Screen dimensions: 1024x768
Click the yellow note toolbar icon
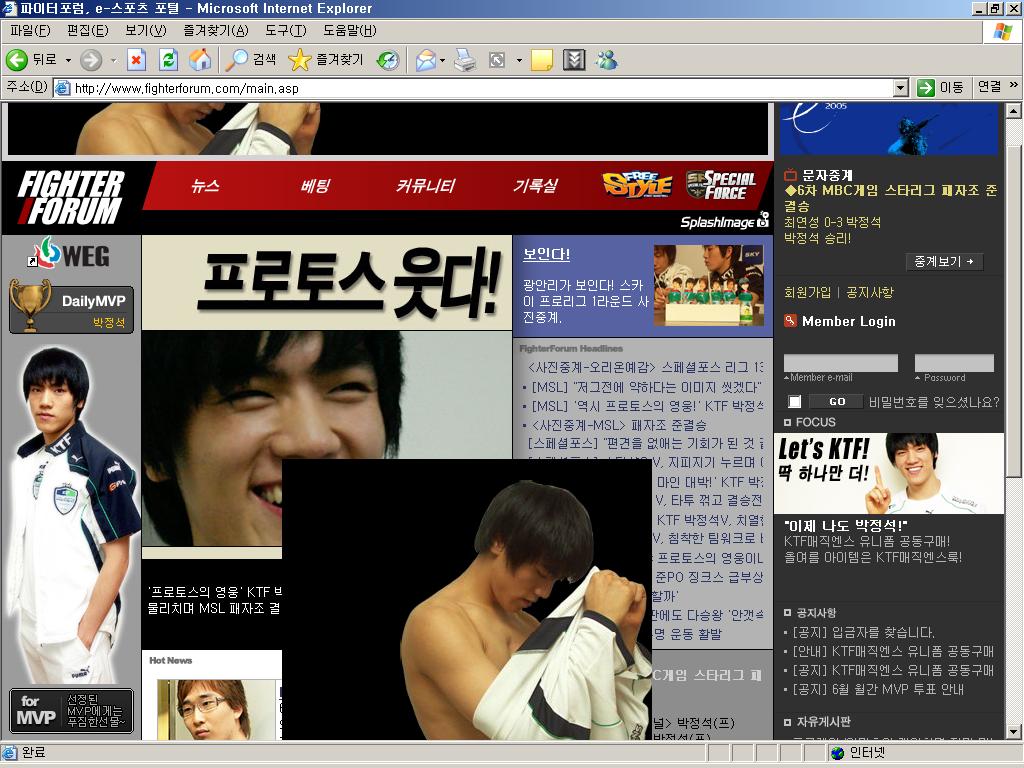(541, 60)
